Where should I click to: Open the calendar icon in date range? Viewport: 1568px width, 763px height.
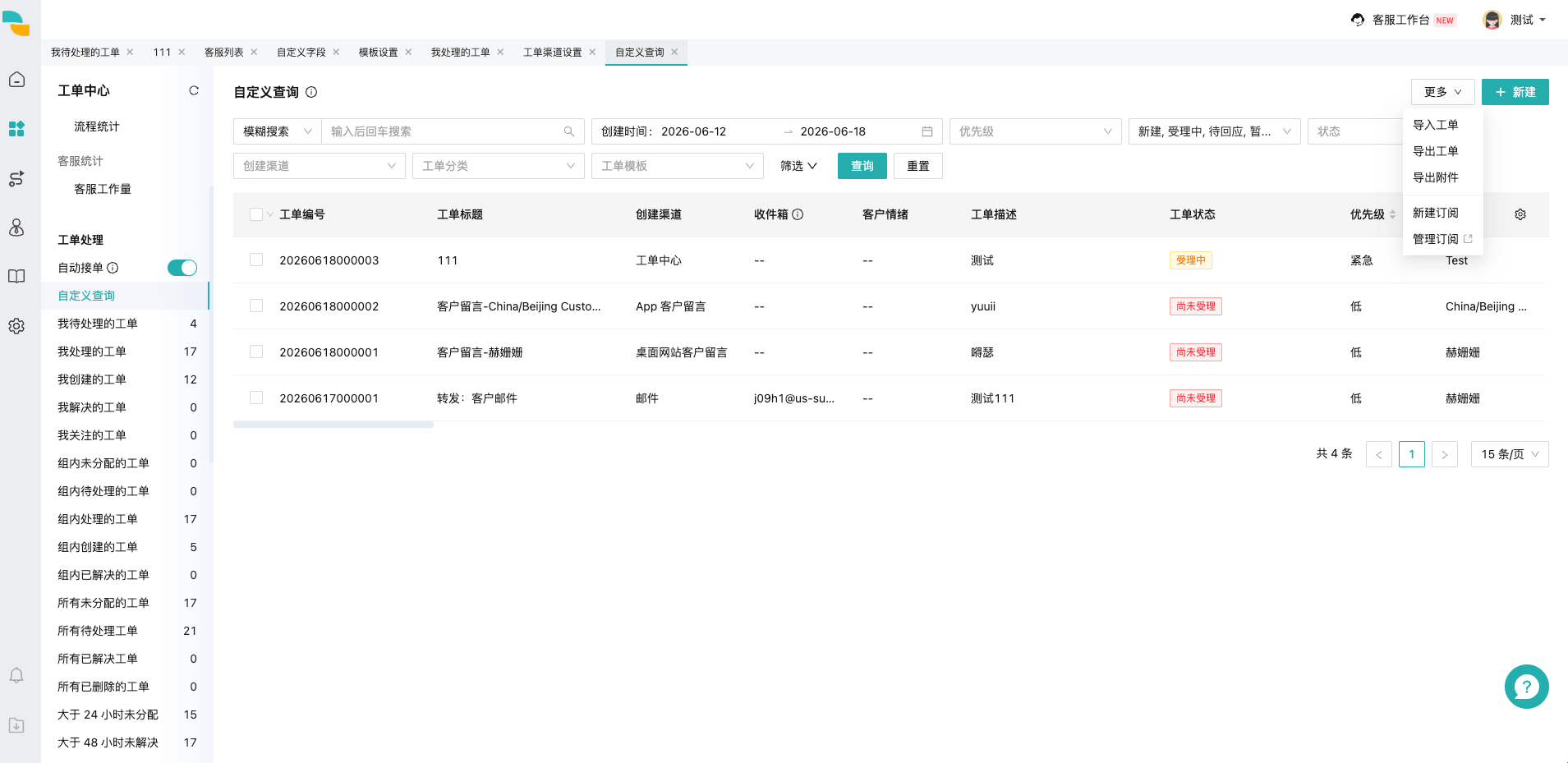click(x=927, y=131)
